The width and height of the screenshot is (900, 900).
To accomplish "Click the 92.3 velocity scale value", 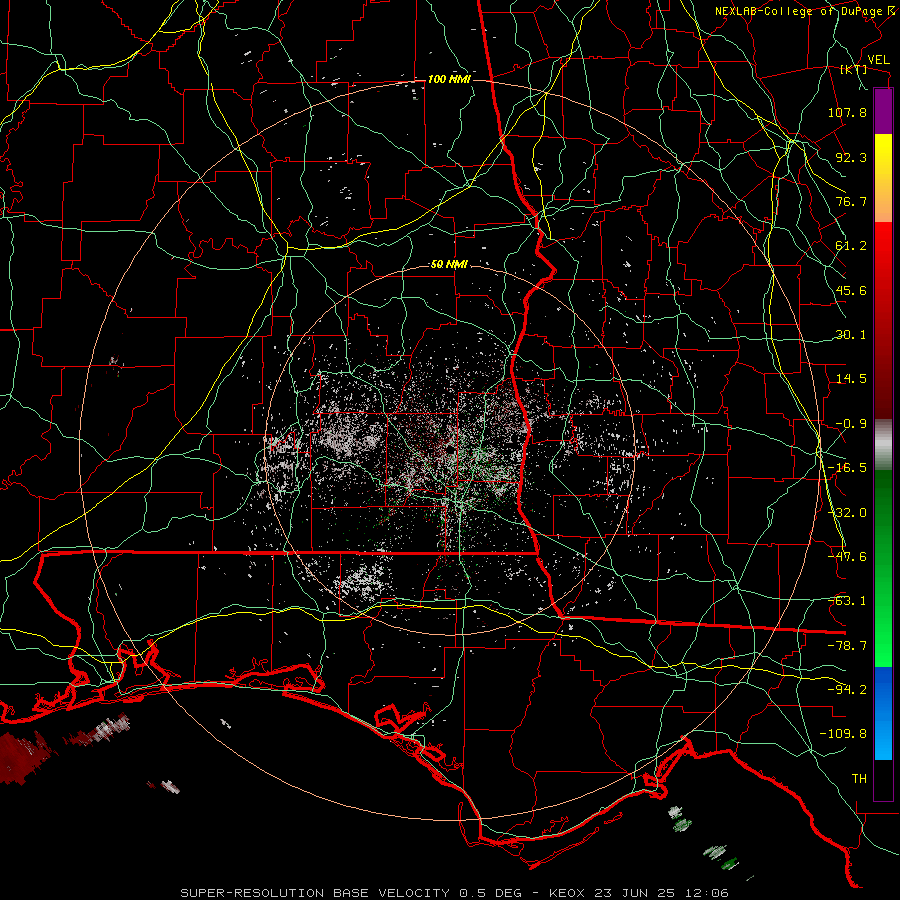I will (851, 157).
